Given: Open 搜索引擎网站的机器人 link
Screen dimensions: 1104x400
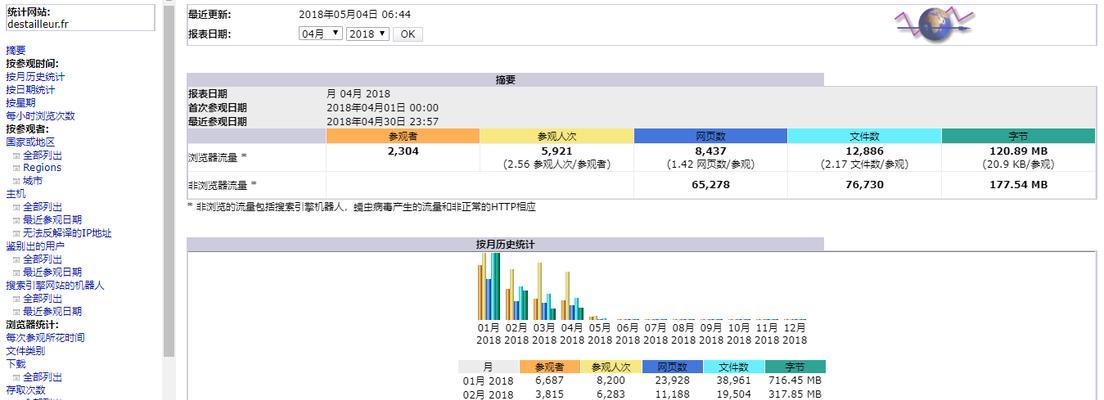Looking at the screenshot, I should (55, 285).
